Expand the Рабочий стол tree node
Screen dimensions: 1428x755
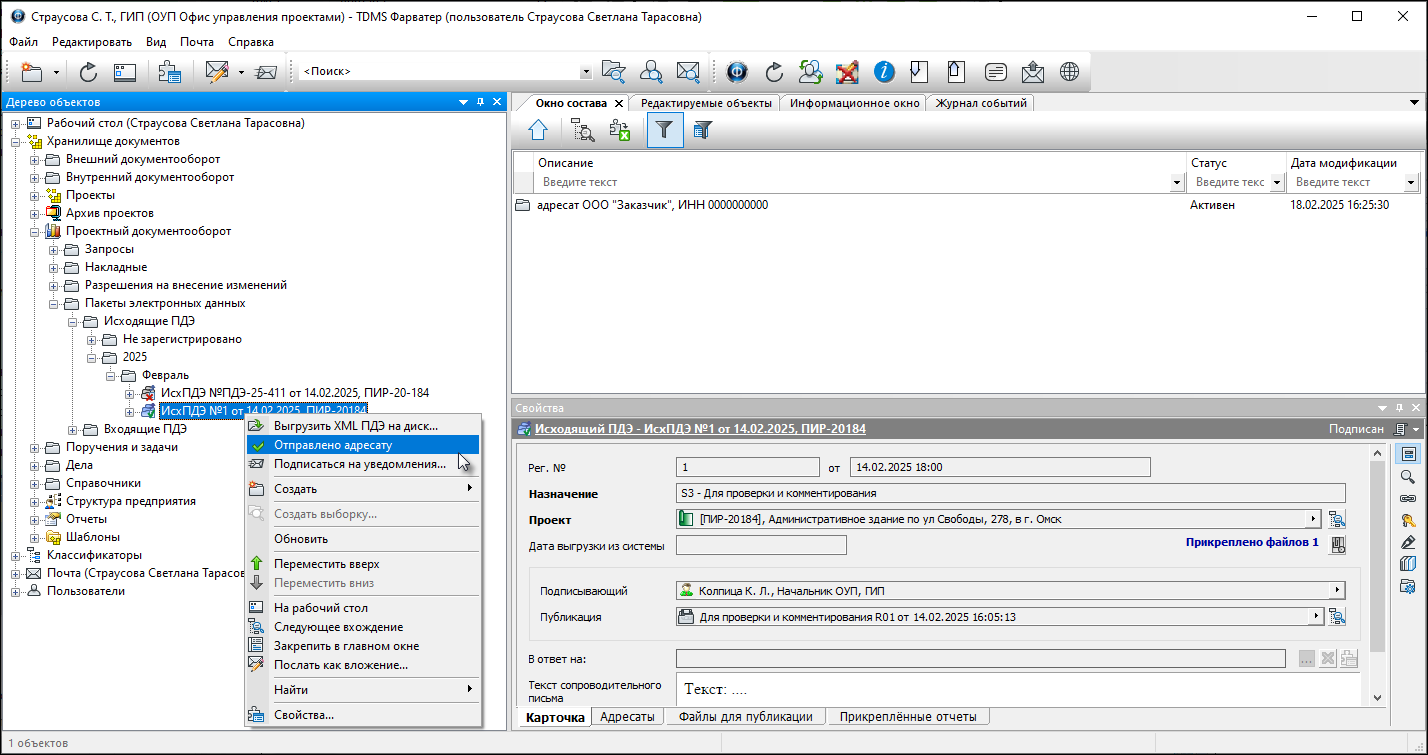tap(16, 123)
